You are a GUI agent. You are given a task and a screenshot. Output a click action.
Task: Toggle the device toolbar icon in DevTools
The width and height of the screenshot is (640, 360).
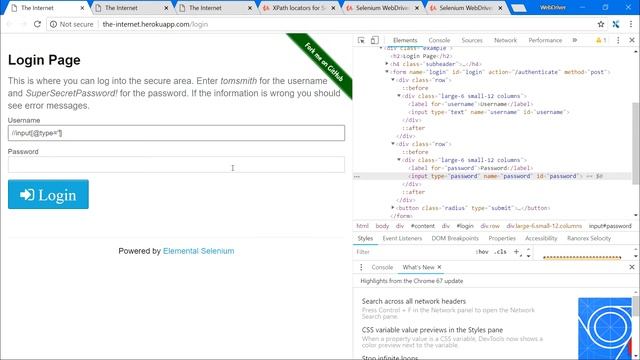(x=374, y=40)
